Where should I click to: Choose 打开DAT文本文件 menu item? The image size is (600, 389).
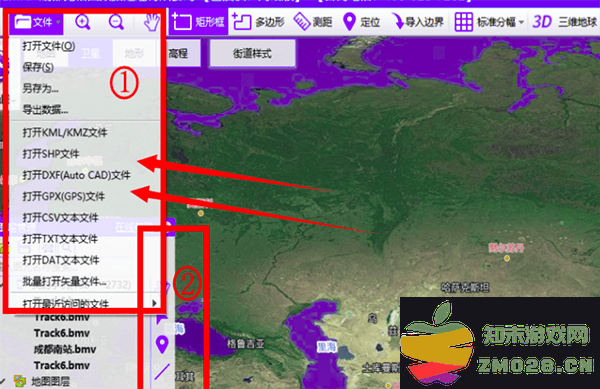(x=61, y=260)
